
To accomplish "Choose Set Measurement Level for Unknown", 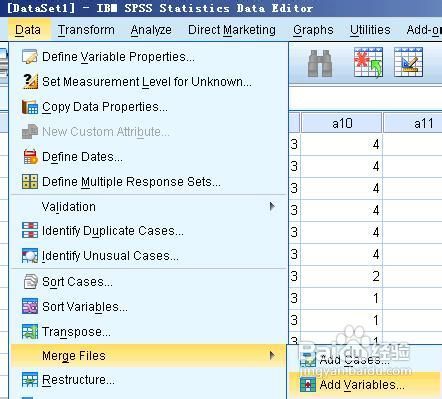I will click(149, 82).
